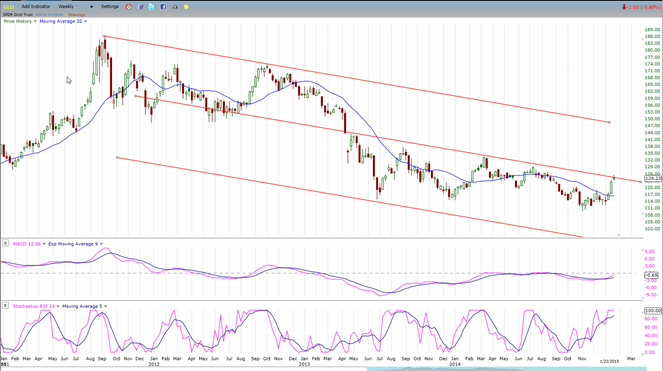Click the GLD ticker symbol
This screenshot has height=371, width=663.
tap(8, 7)
